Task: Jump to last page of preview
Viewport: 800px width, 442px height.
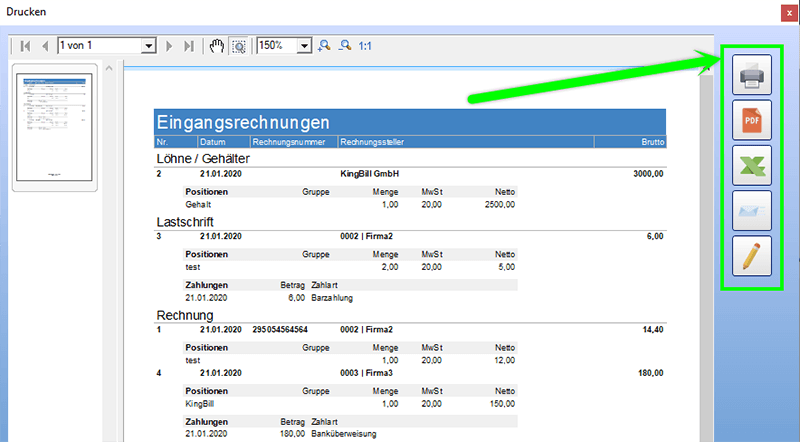Action: coord(189,46)
